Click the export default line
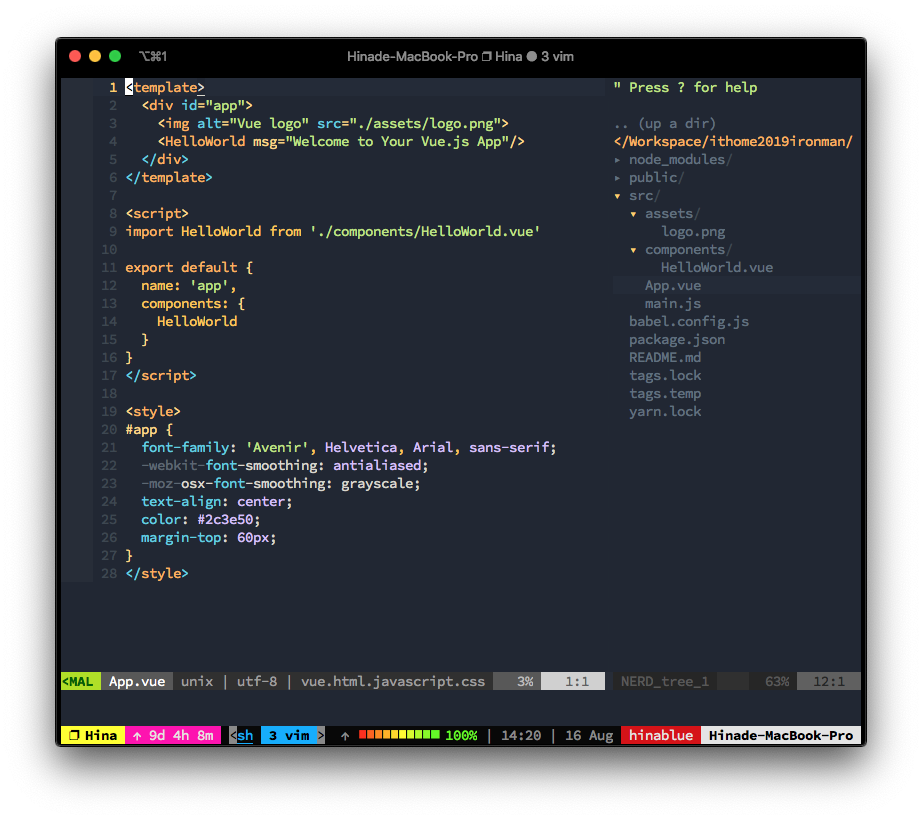The height and width of the screenshot is (820, 922). pos(189,267)
